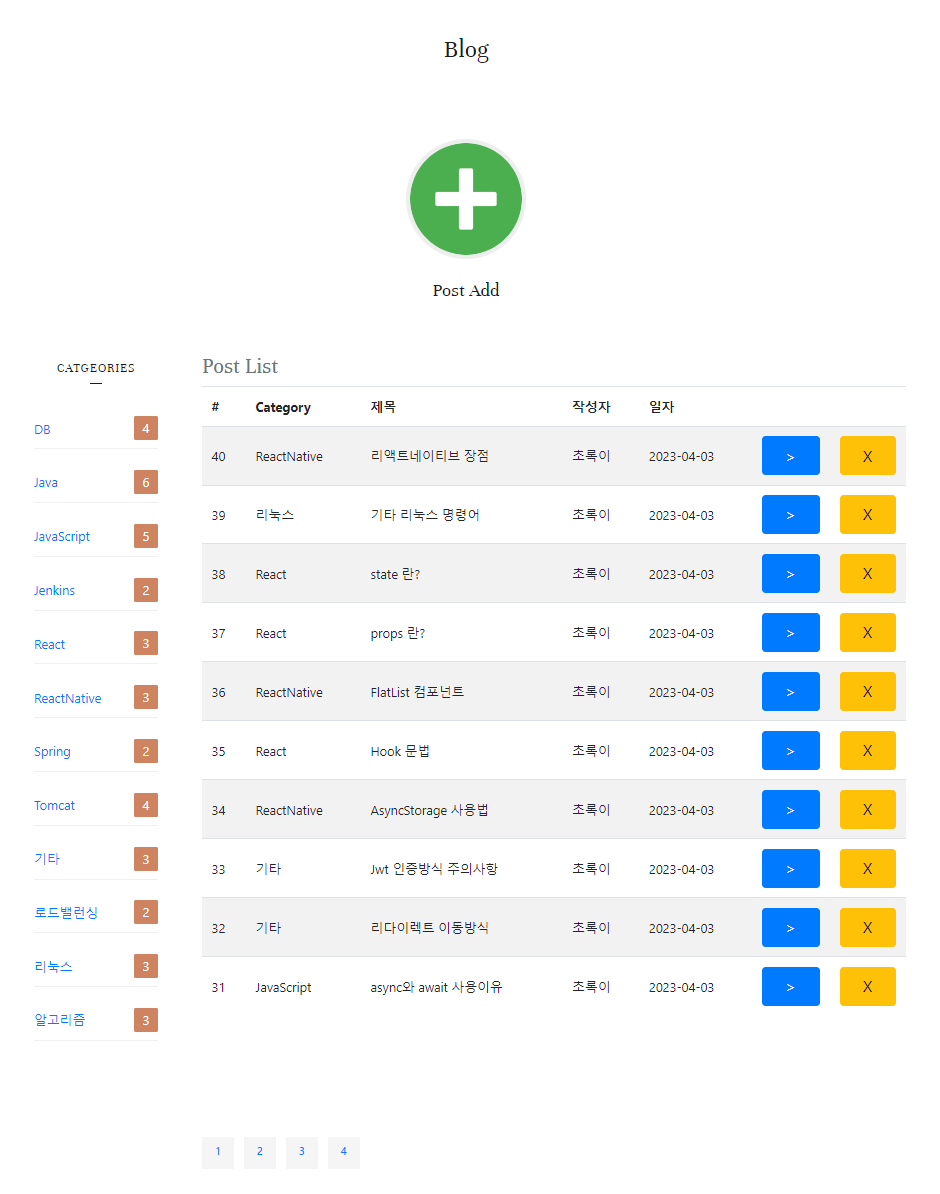Delete the "props 란?" post
Viewport: 940px width, 1194px height.
coord(867,632)
